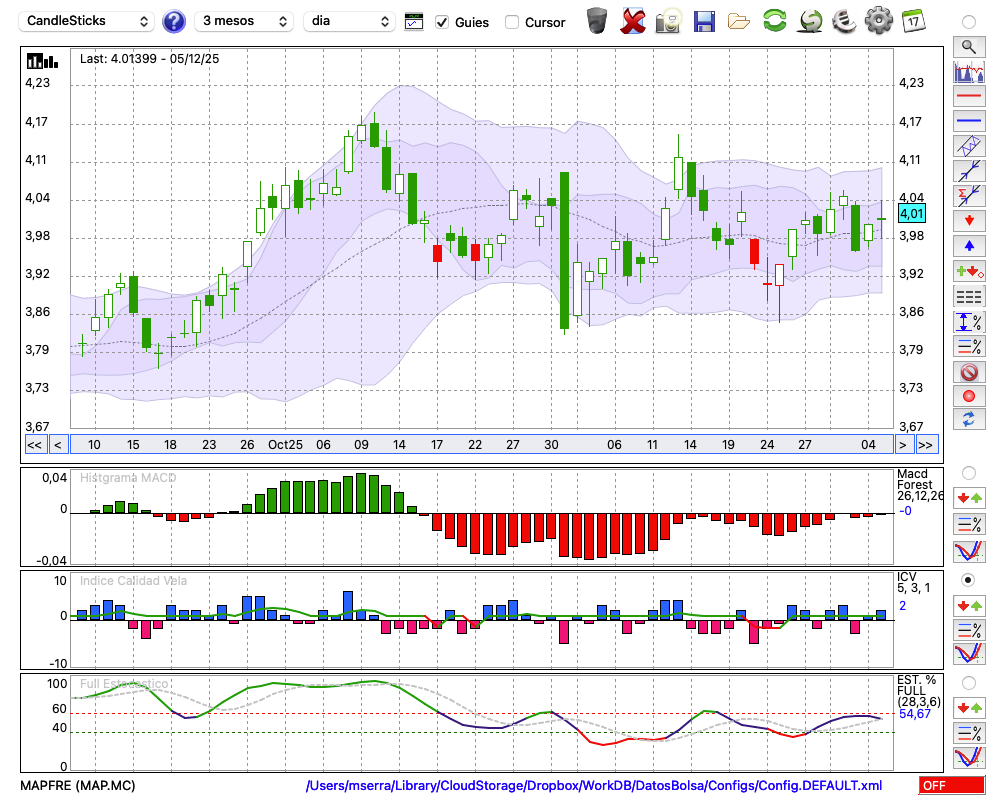Select the red horizontal line drawing tool

pyautogui.click(x=968, y=97)
